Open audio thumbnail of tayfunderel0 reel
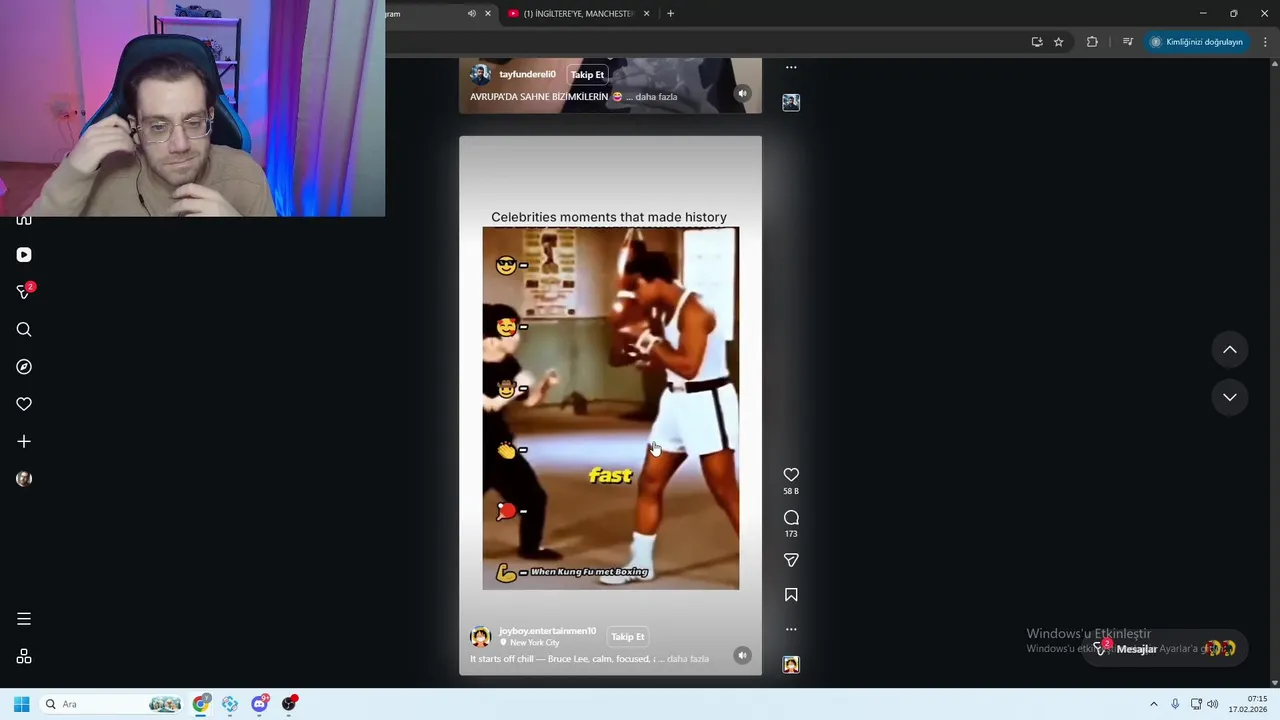This screenshot has height=720, width=1280. coord(791,102)
